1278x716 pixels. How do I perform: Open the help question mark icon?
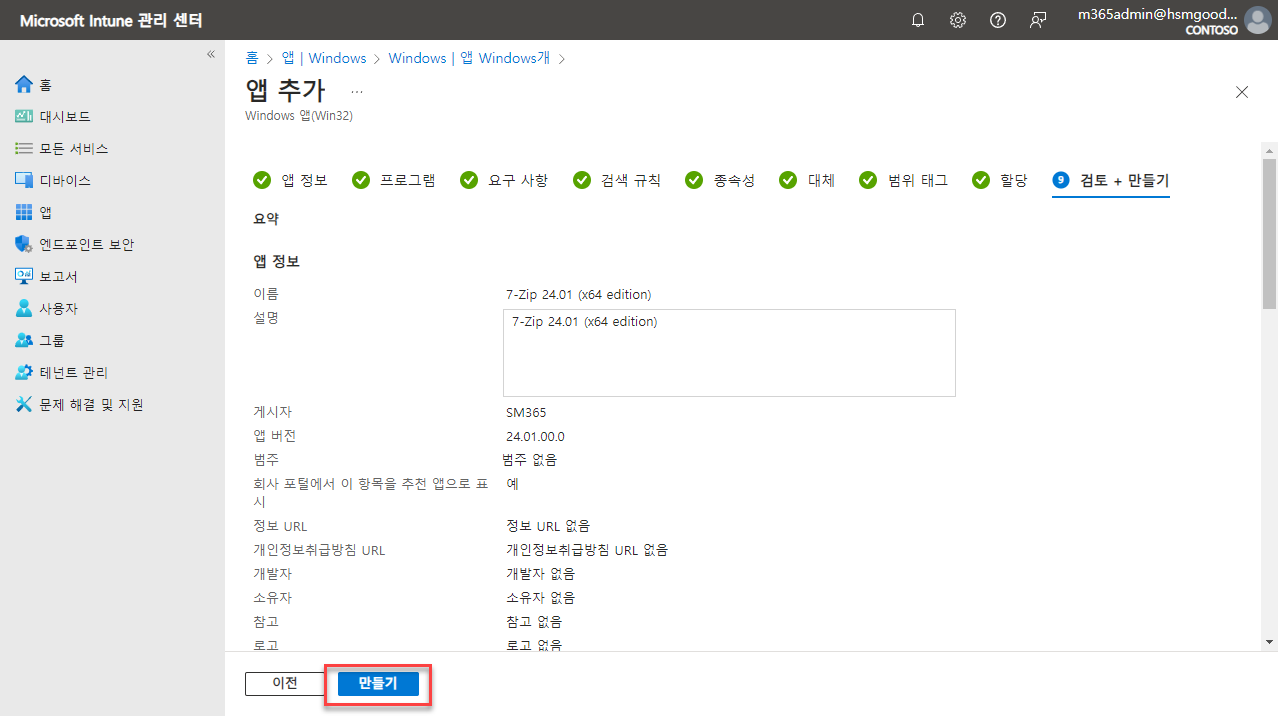[997, 19]
